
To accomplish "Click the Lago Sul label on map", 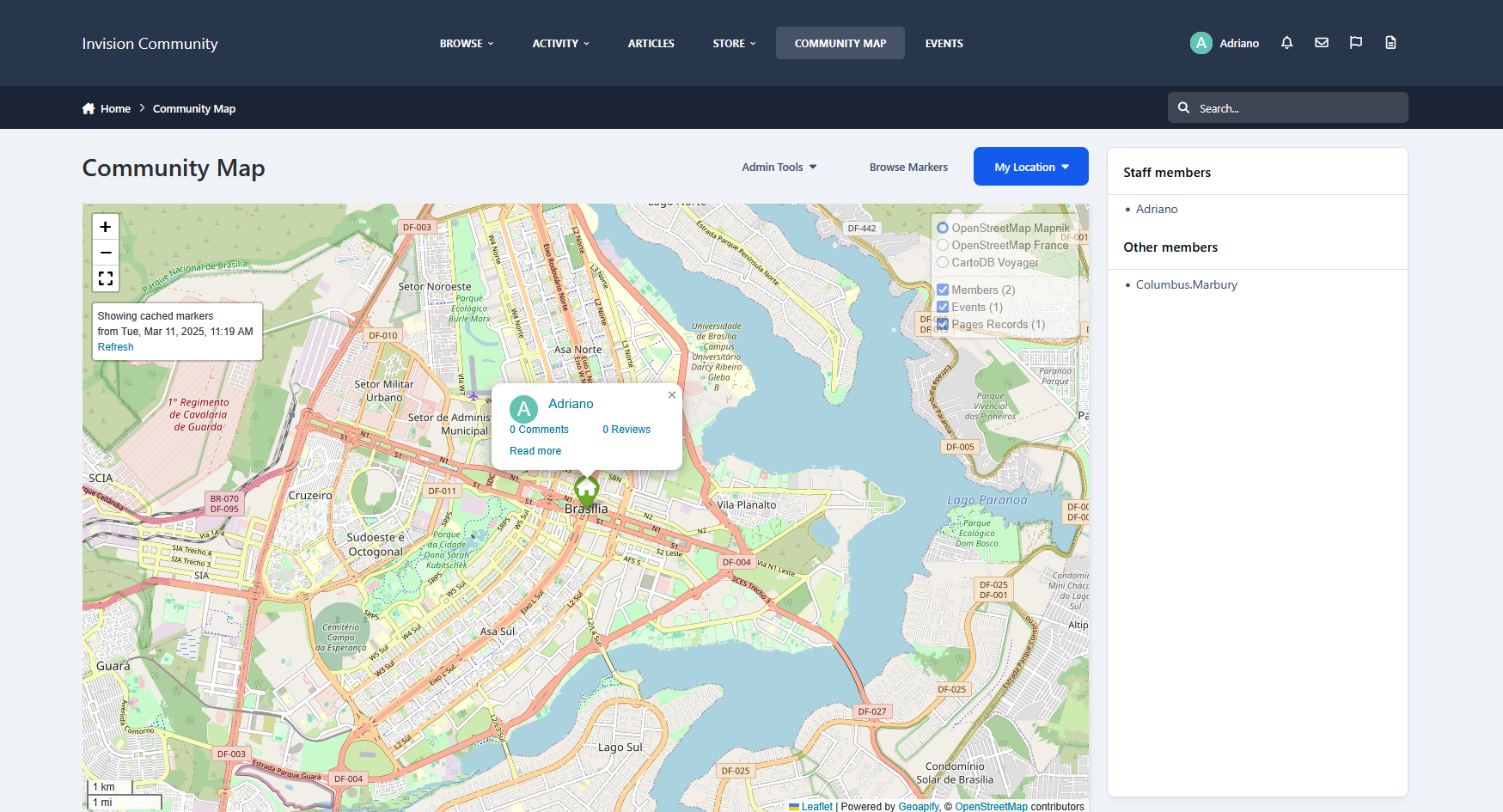I will pos(620,748).
